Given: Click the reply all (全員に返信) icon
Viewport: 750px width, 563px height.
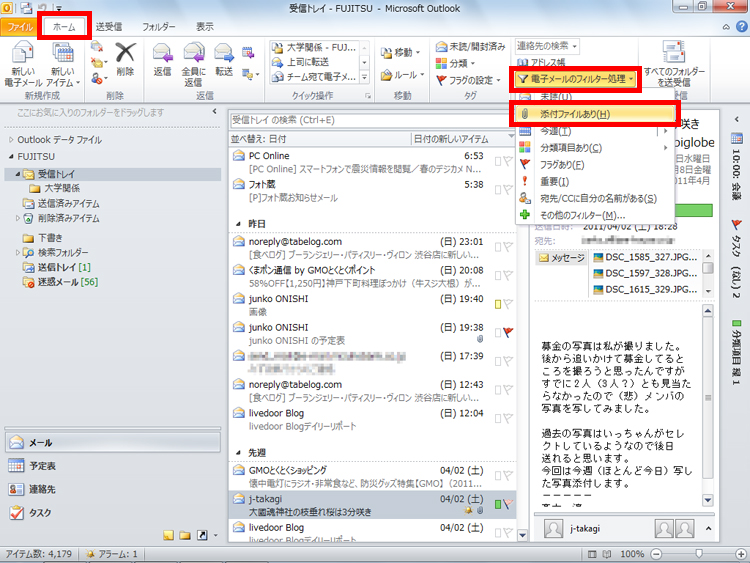Looking at the screenshot, I should pos(194,53).
